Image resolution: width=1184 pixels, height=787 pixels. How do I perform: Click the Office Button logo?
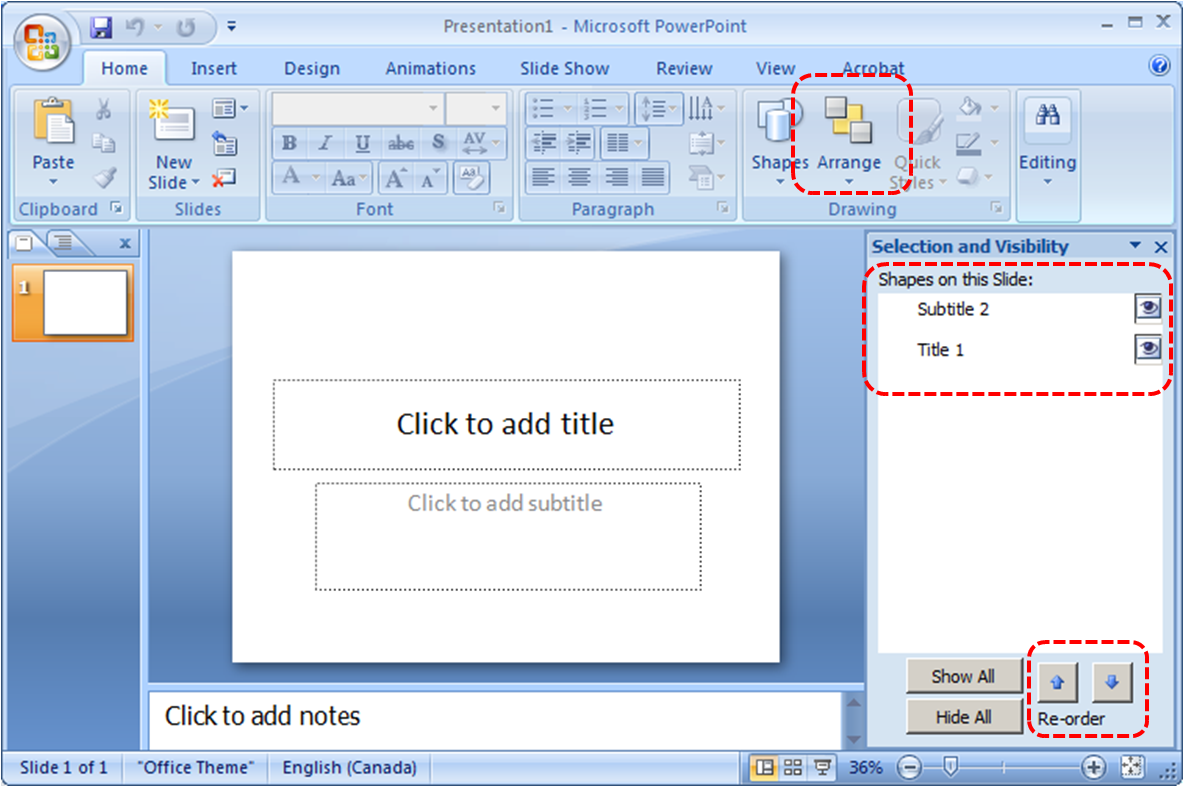(x=41, y=41)
